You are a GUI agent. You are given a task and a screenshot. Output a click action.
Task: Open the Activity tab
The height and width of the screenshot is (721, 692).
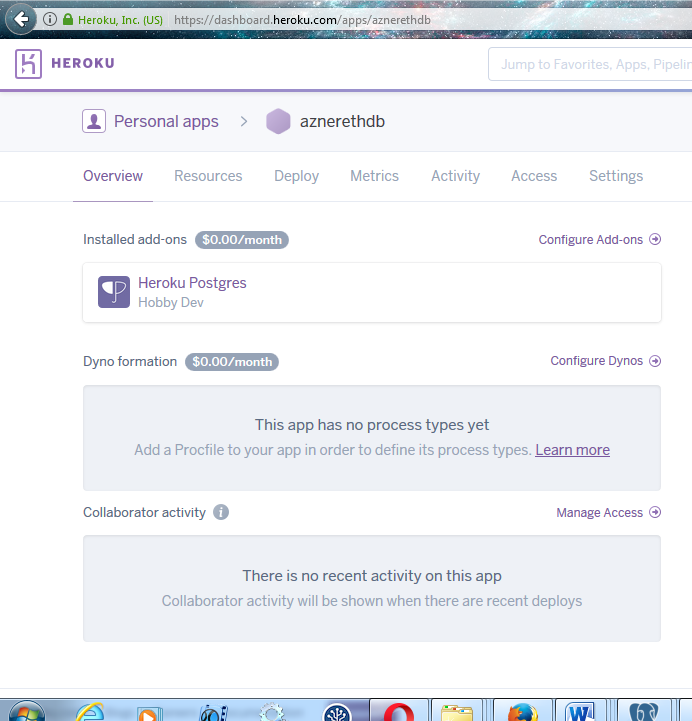coord(455,176)
